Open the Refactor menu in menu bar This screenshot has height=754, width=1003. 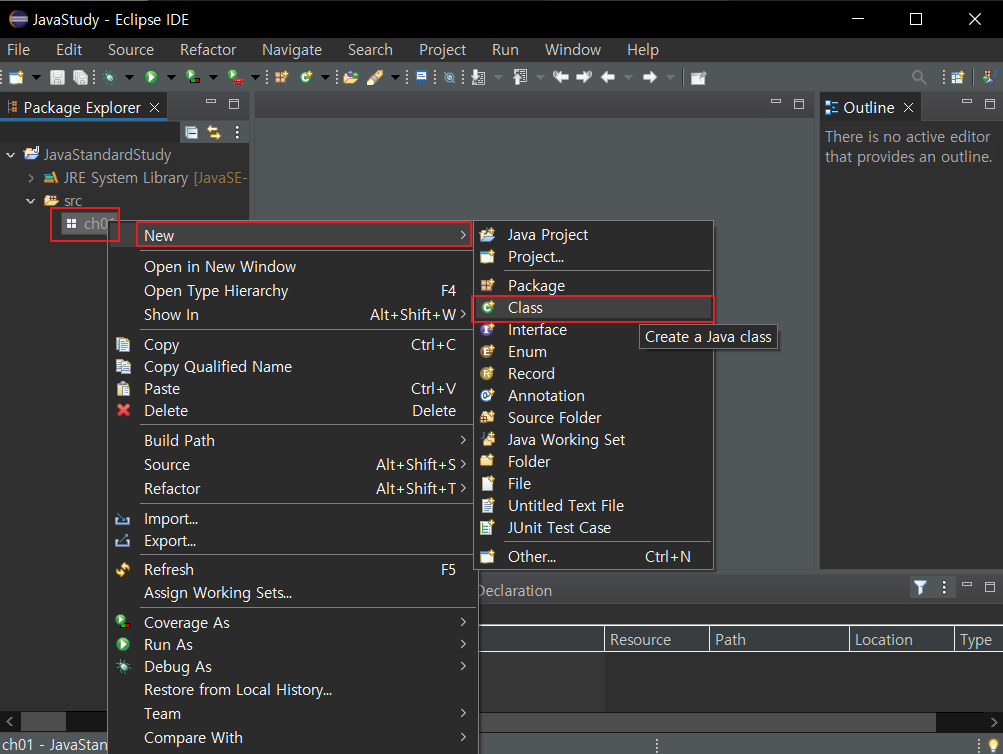pos(208,50)
